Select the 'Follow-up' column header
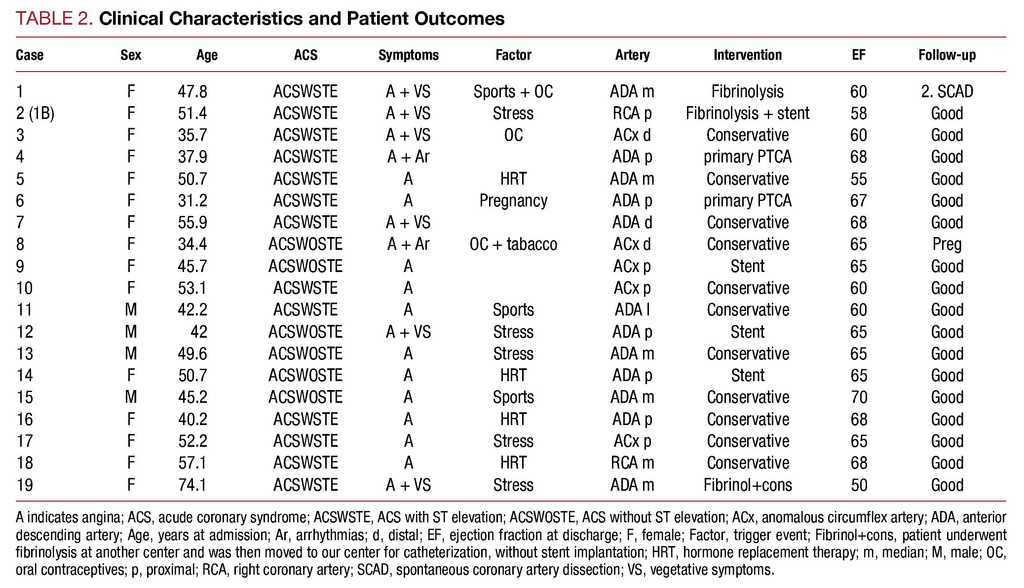The width and height of the screenshot is (1024, 588). [x=946, y=55]
